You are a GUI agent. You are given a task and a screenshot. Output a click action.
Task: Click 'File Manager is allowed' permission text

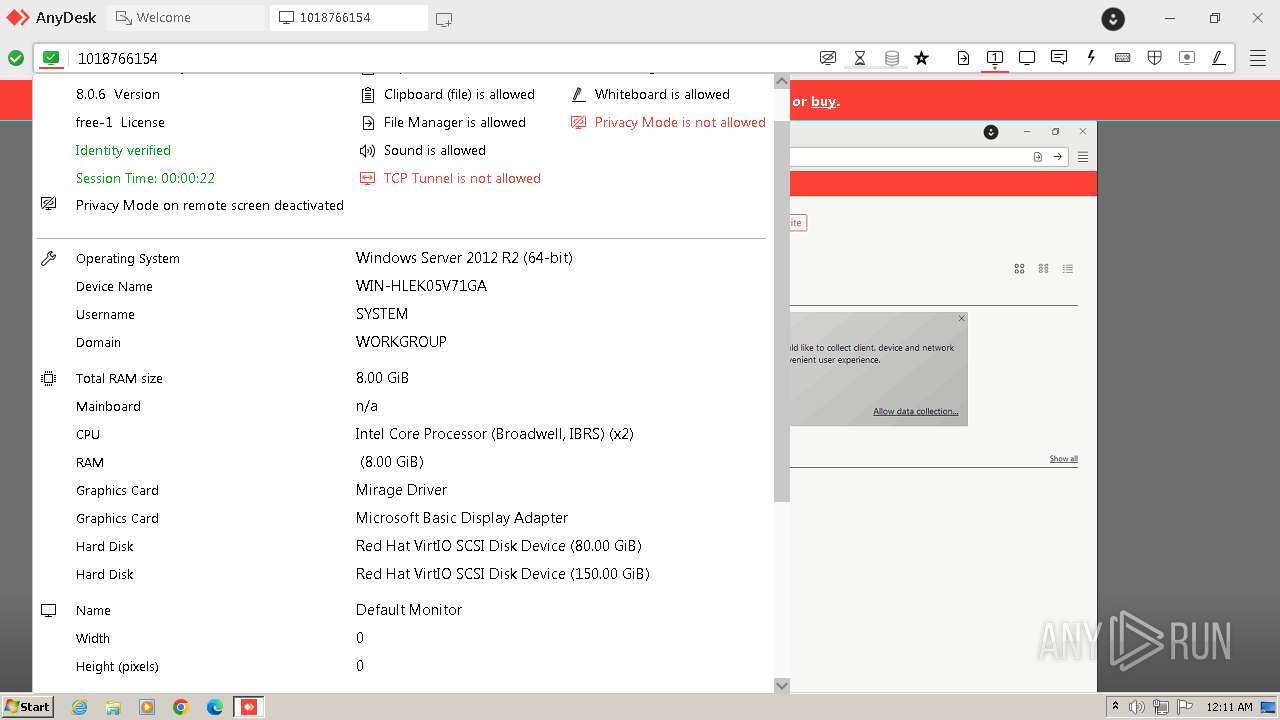[455, 122]
